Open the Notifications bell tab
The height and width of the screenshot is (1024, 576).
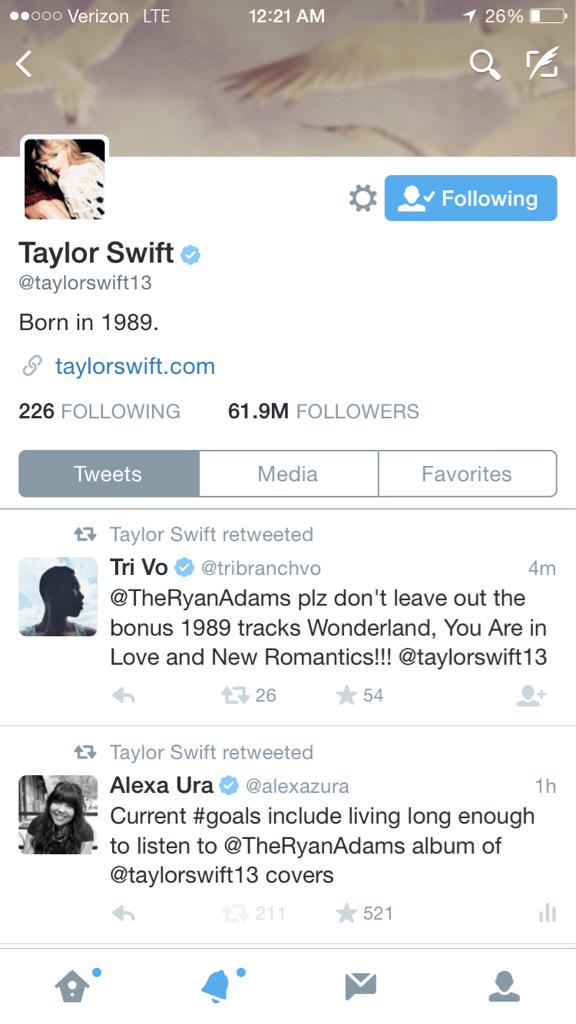pos(217,985)
